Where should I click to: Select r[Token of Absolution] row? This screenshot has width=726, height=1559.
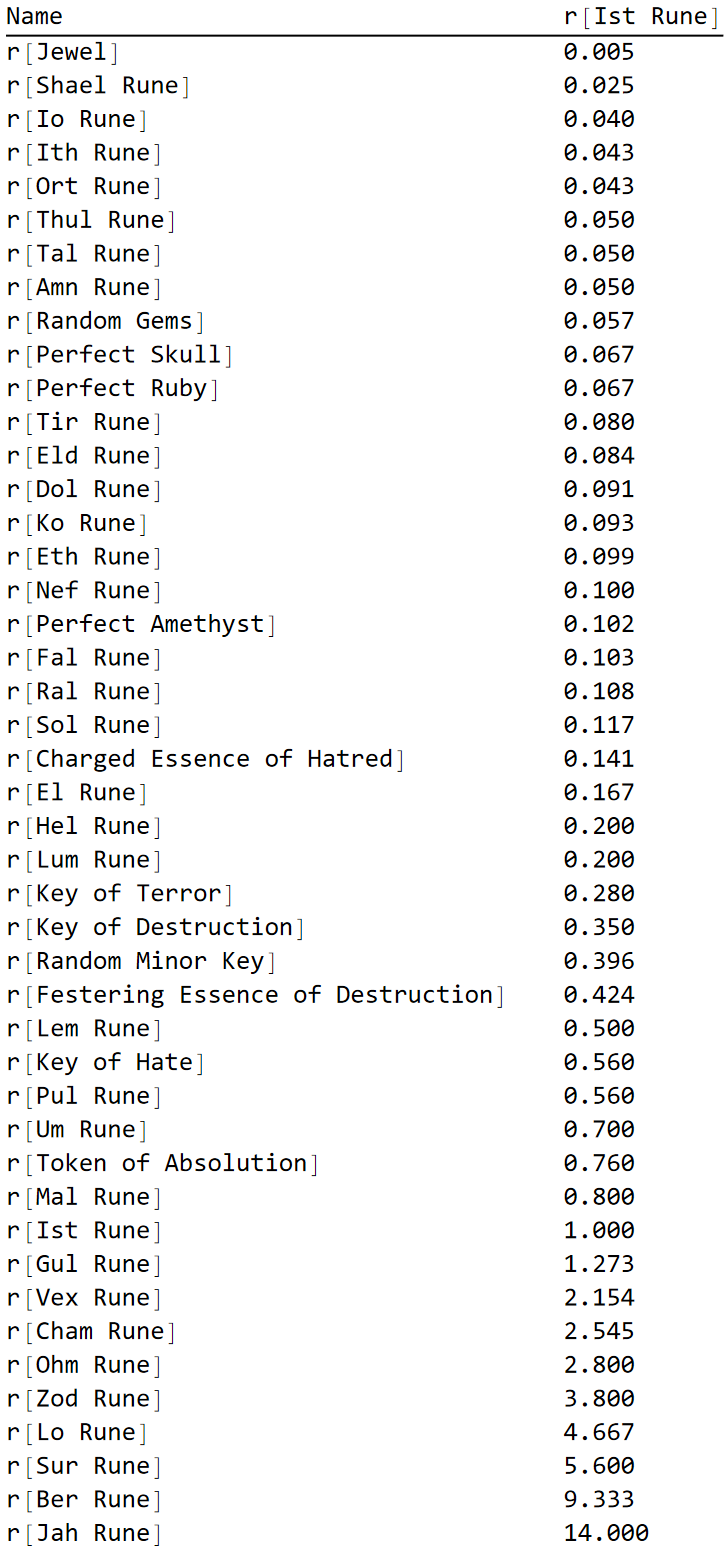[x=162, y=1163]
